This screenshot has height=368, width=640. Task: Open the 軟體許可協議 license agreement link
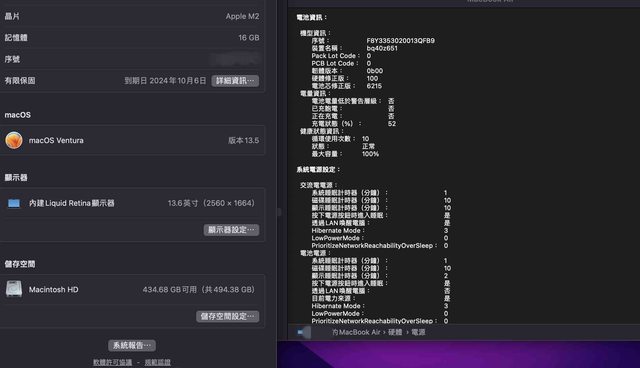113,362
